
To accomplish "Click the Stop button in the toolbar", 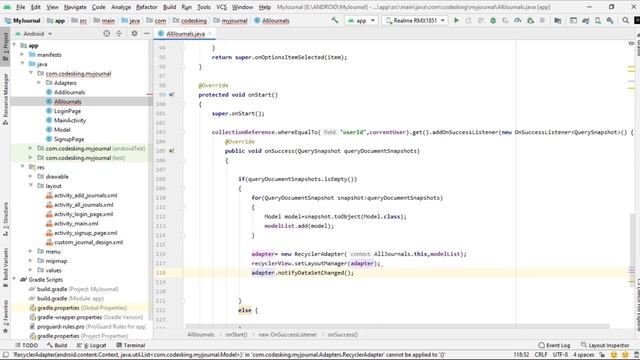I will pyautogui.click(x=542, y=20).
